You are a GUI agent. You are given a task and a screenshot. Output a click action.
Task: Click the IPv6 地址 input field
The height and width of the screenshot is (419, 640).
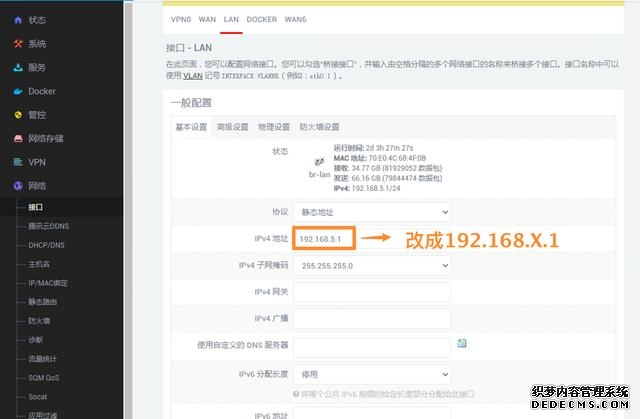(372, 413)
